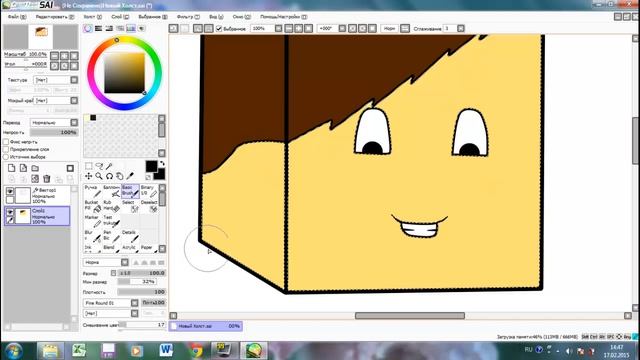Click the Норм button in toolbar
The width and height of the screenshot is (640, 360).
pos(389,29)
